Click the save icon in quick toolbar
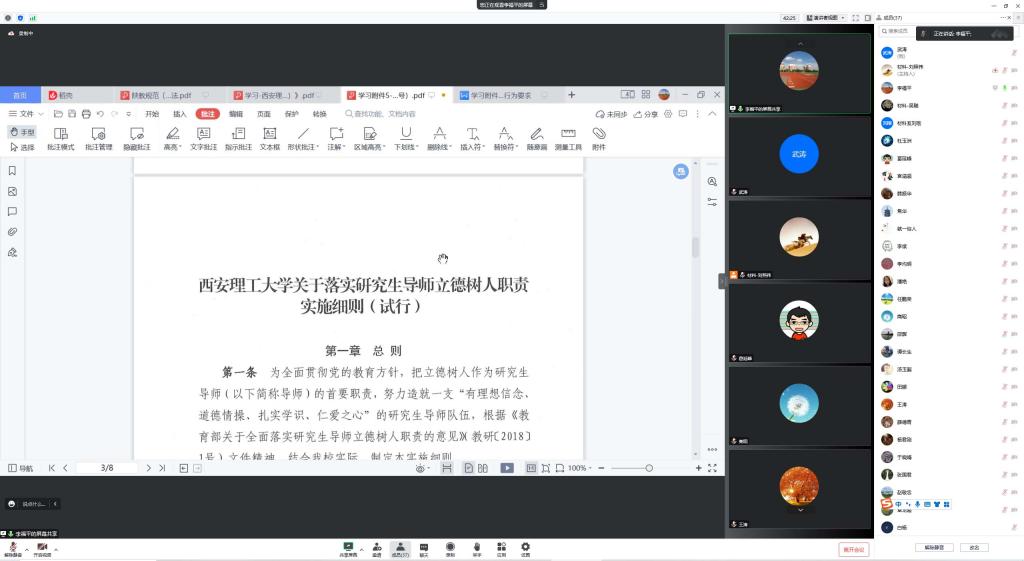The width and height of the screenshot is (1024, 561). pyautogui.click(x=72, y=114)
